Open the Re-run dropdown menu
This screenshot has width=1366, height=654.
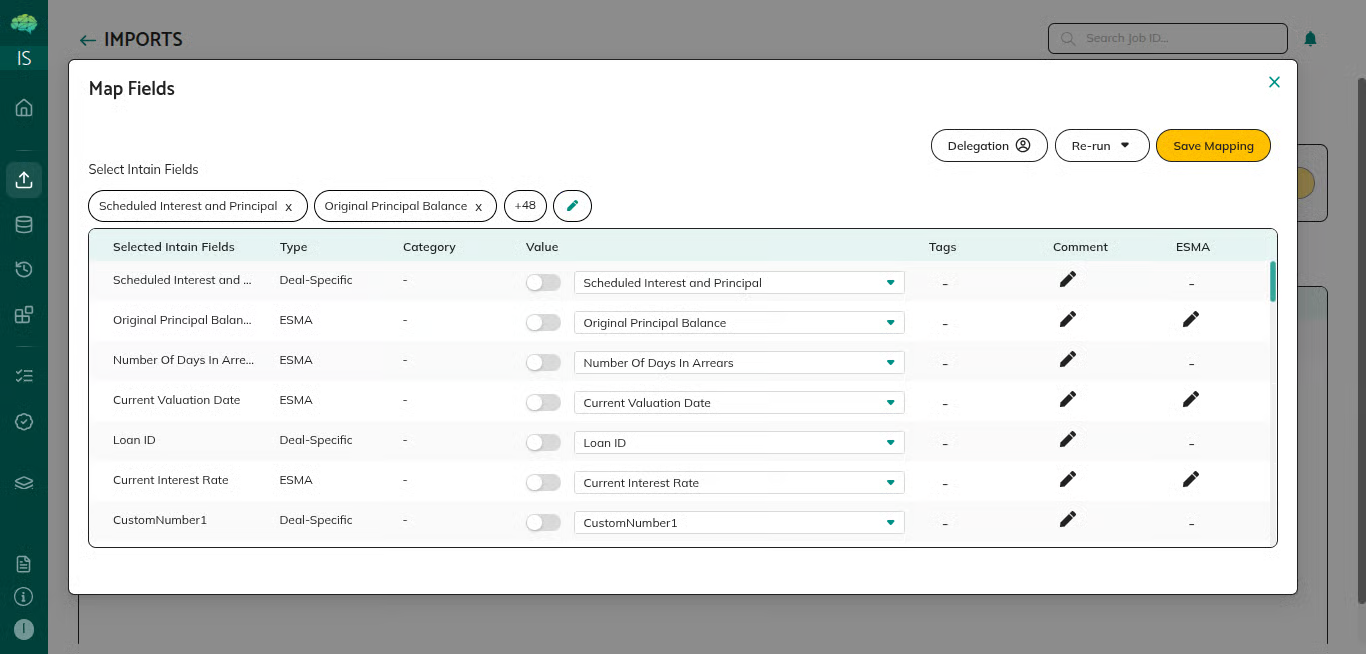(x=1101, y=146)
